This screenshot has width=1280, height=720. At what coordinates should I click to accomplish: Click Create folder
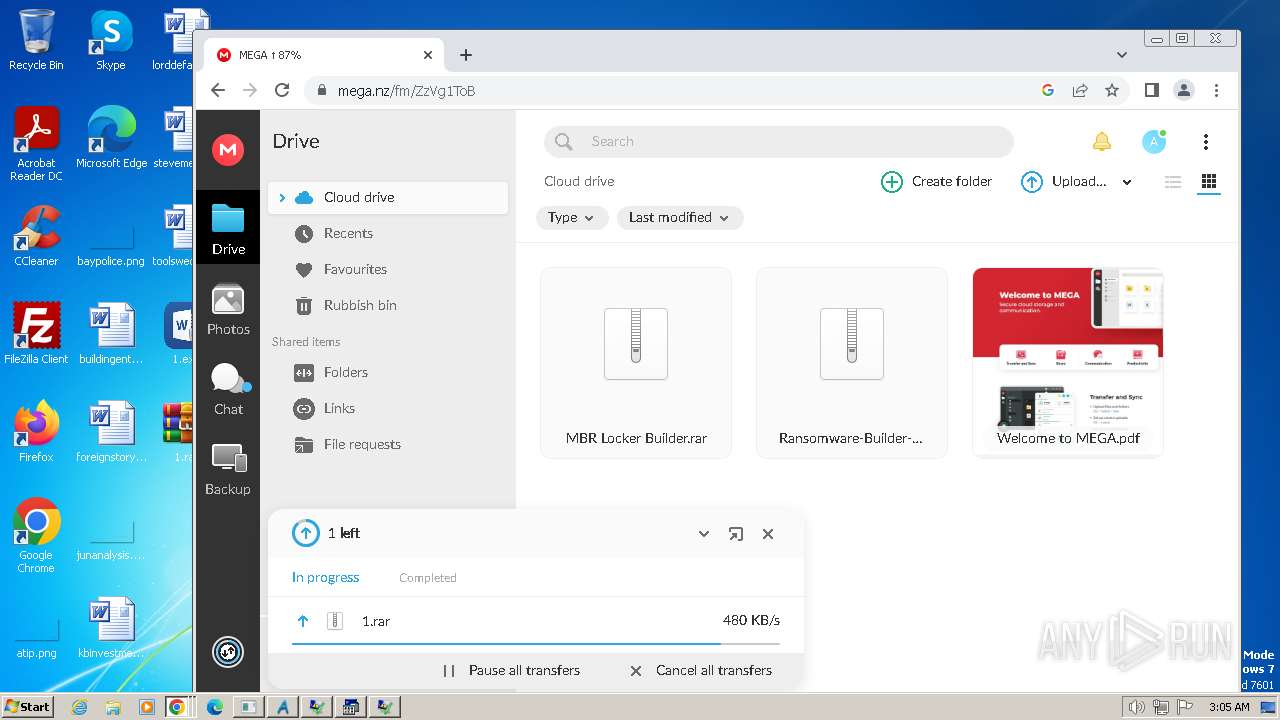coord(936,181)
